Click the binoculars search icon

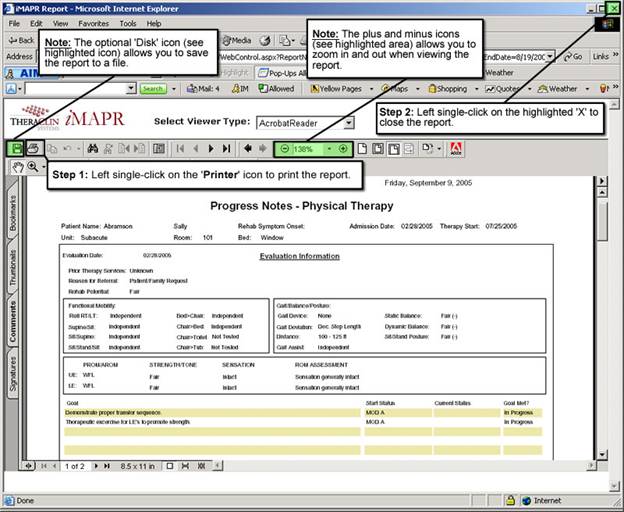[93, 148]
